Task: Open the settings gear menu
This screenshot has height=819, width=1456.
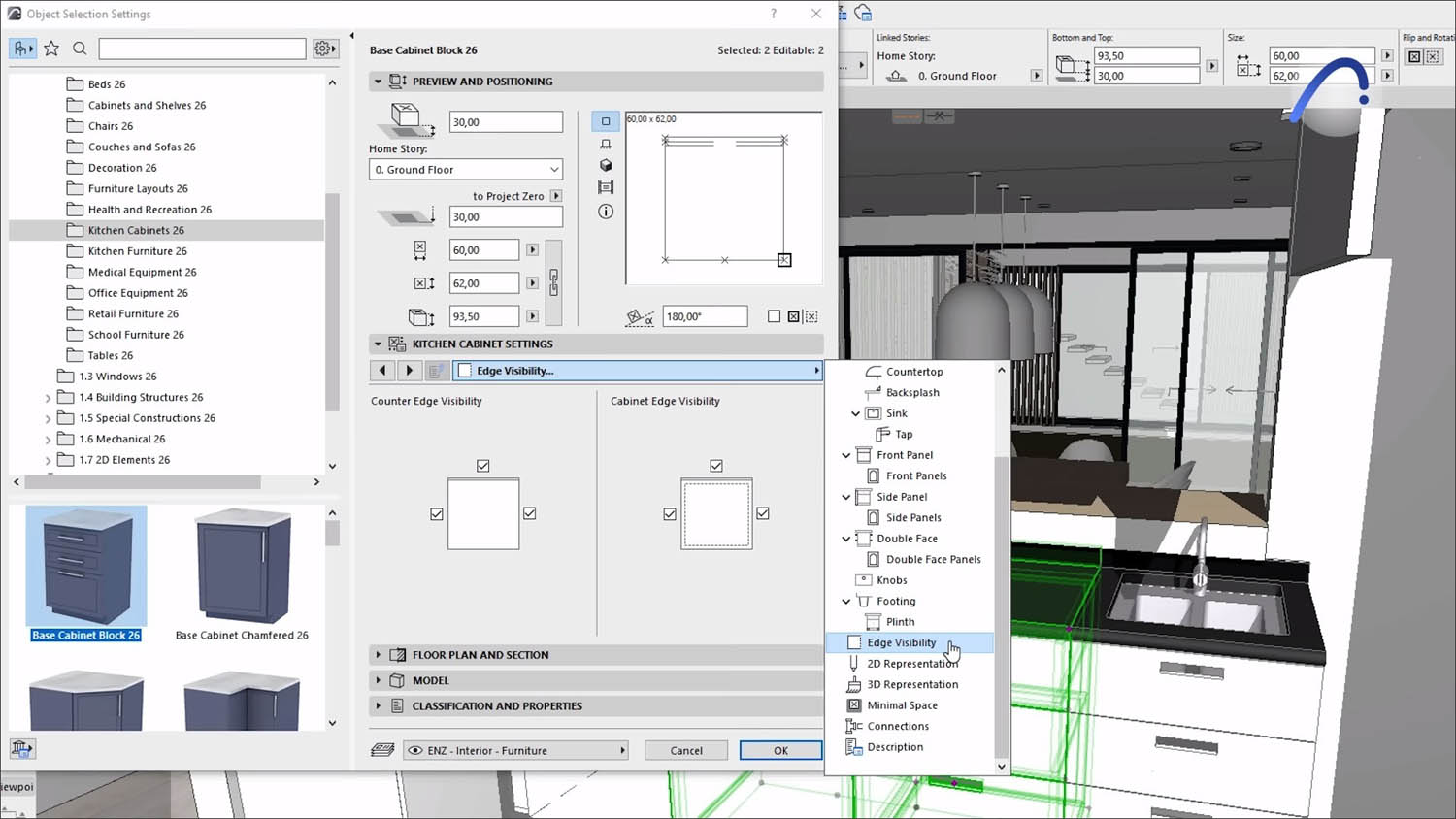Action: tap(325, 48)
